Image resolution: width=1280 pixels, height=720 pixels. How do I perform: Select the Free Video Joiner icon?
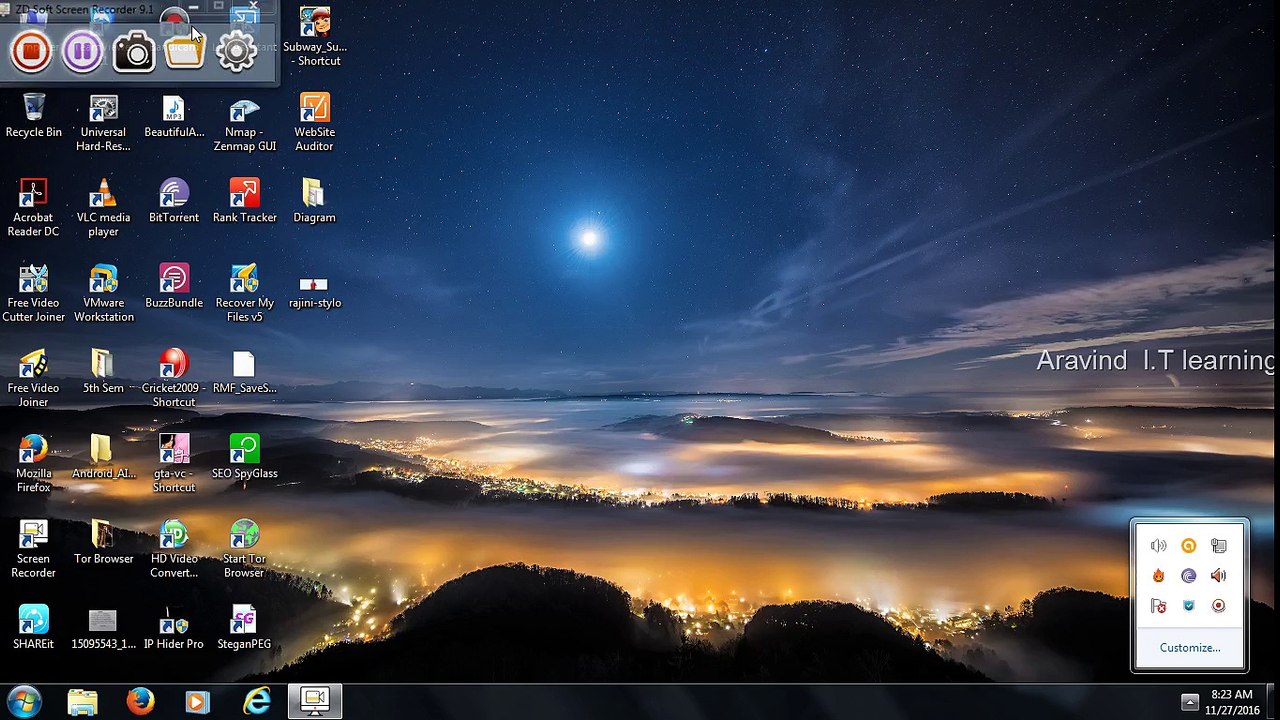click(33, 379)
